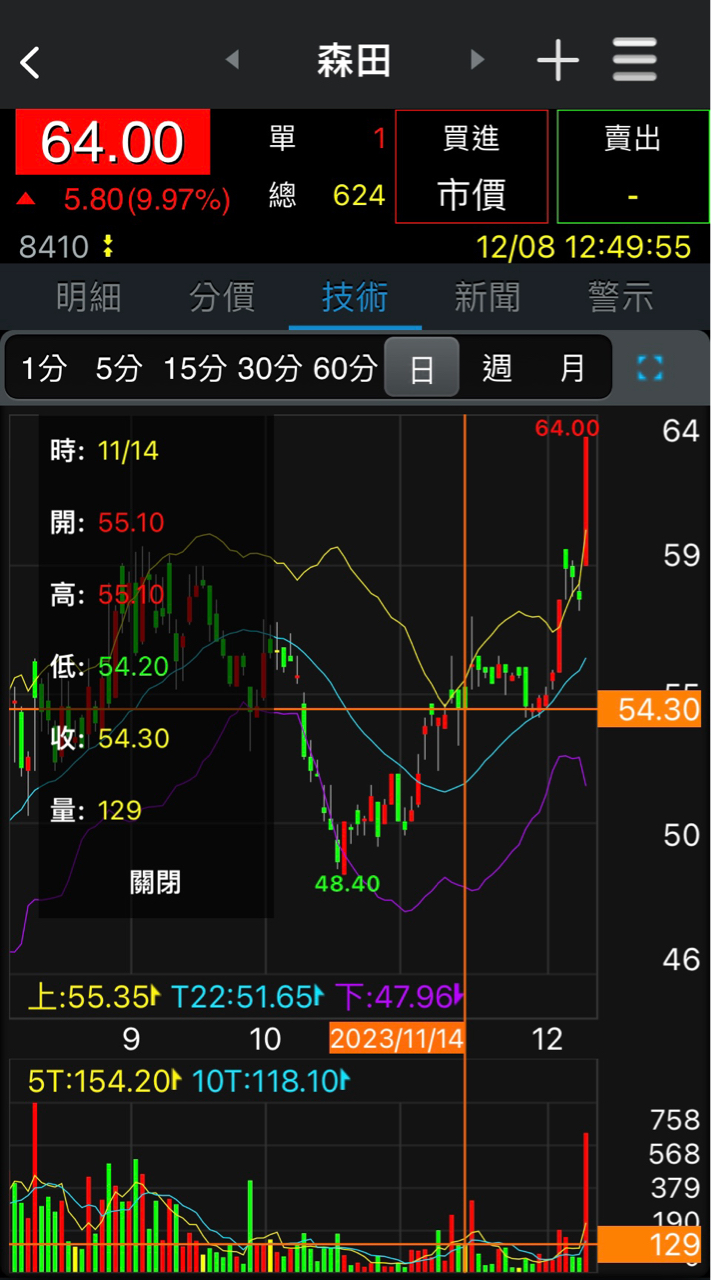Select the 60分 timeframe
Image resolution: width=711 pixels, height=1280 pixels.
point(345,368)
